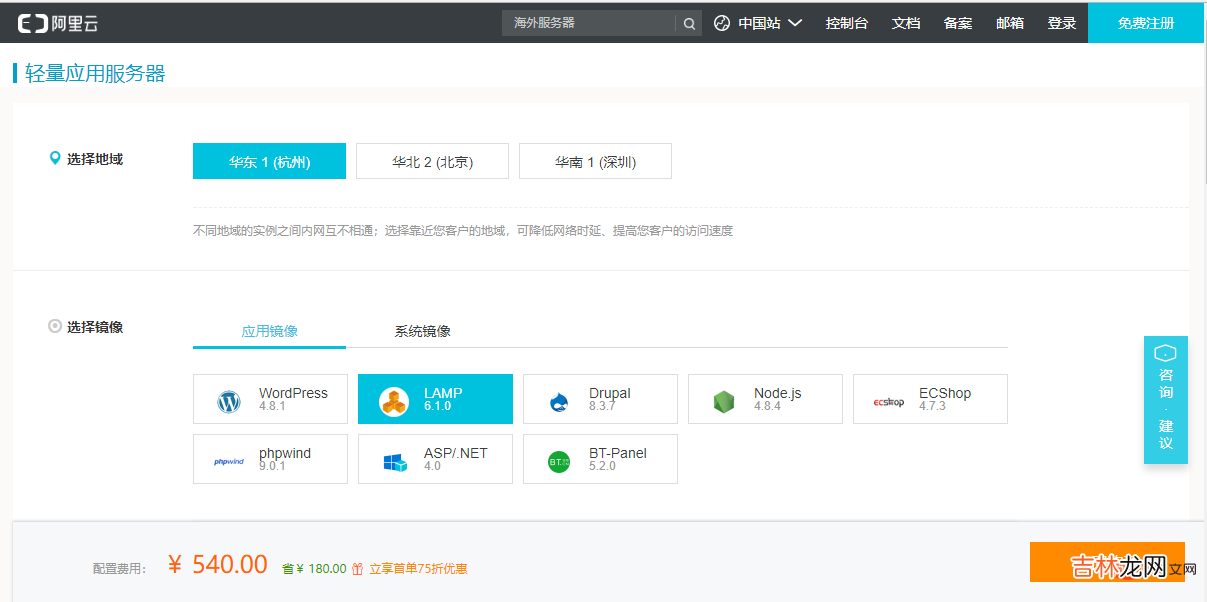Screen dimensions: 1207x602
Task: Select the ASP/.NET Windows icon
Action: click(394, 462)
